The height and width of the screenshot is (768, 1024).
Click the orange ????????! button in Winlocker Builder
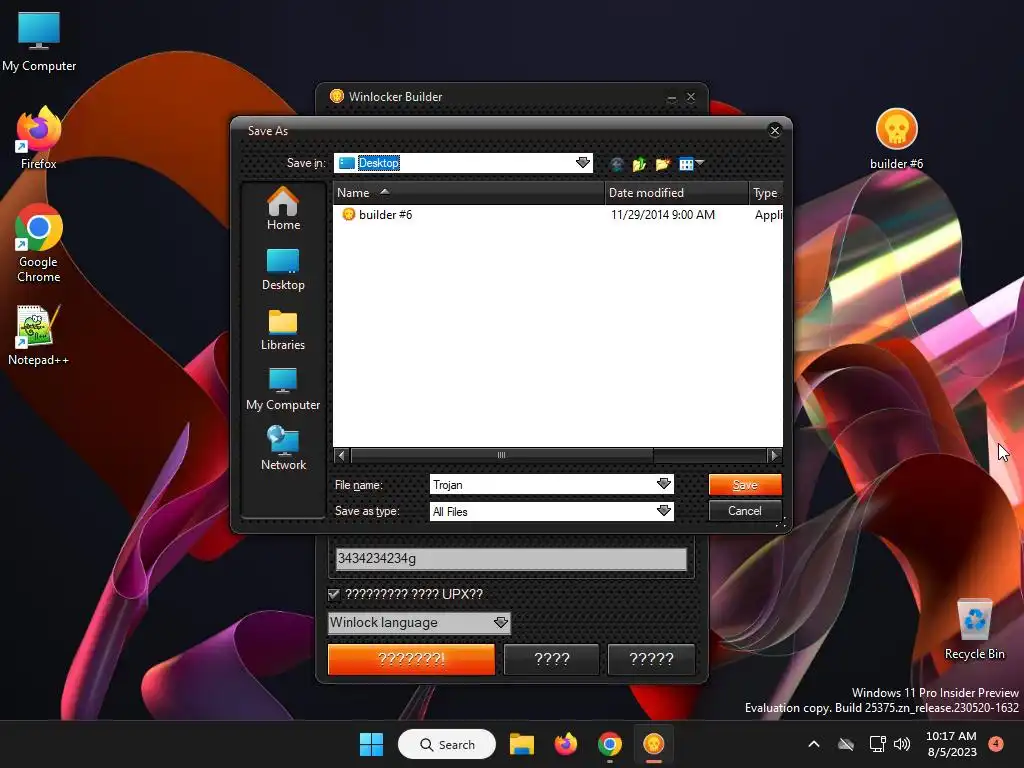point(411,659)
